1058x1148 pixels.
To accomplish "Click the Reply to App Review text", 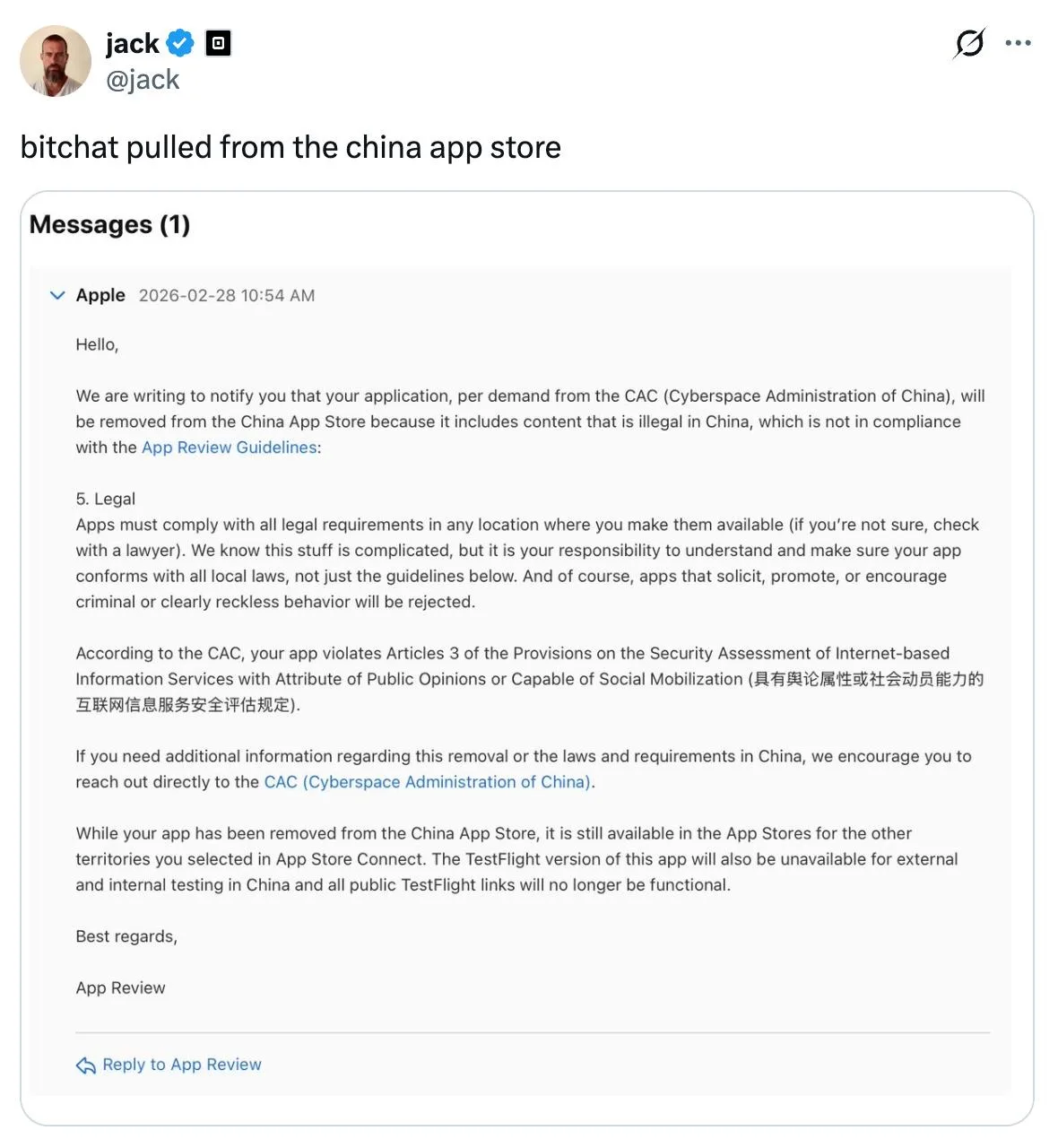I will (182, 1065).
